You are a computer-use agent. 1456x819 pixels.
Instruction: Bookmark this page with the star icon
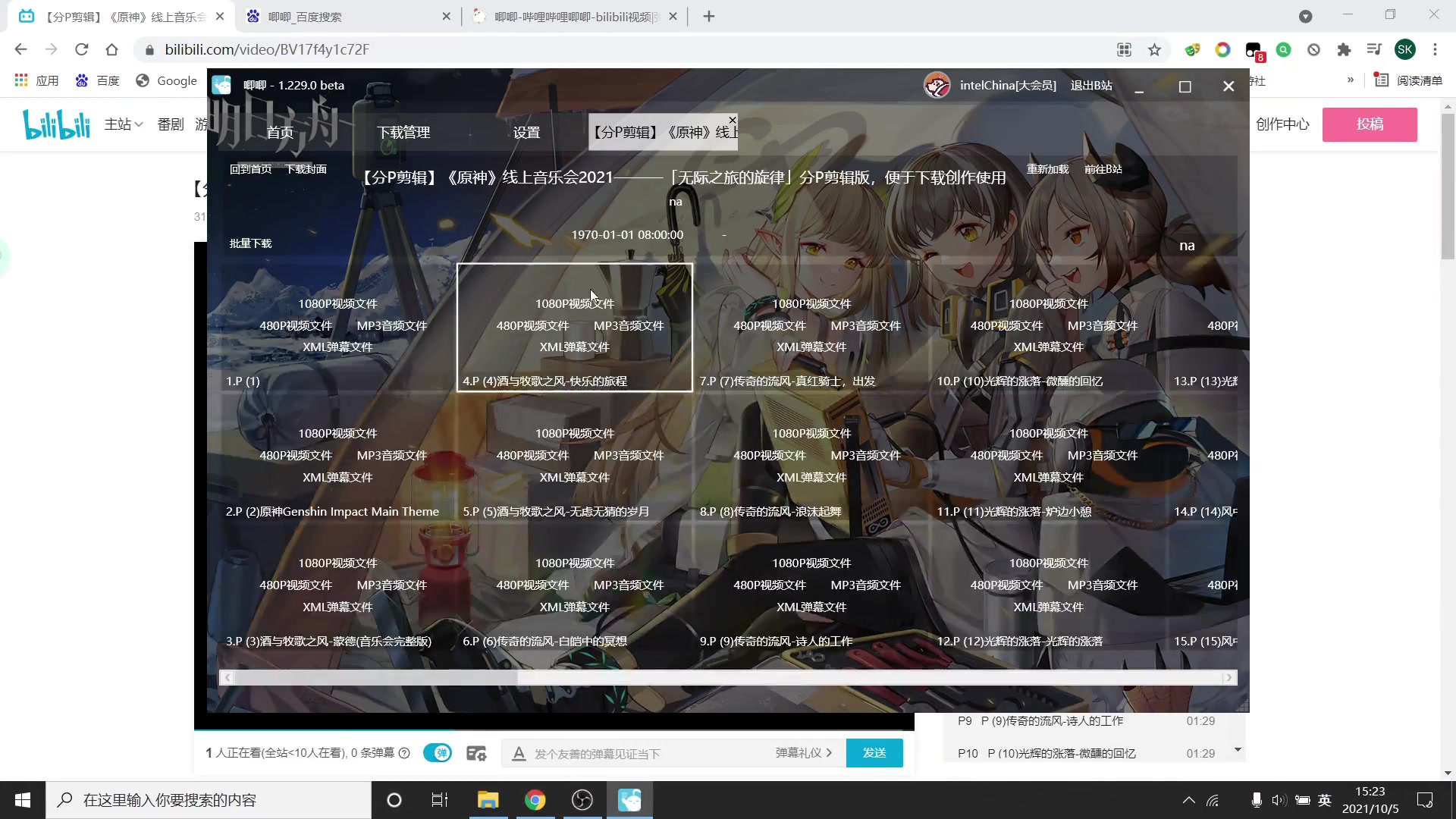pos(1154,49)
